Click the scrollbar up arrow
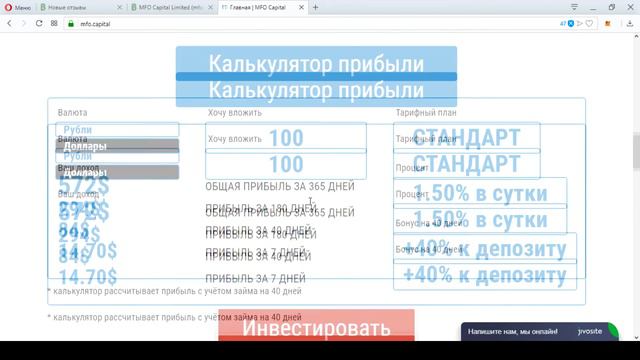 tap(636, 37)
